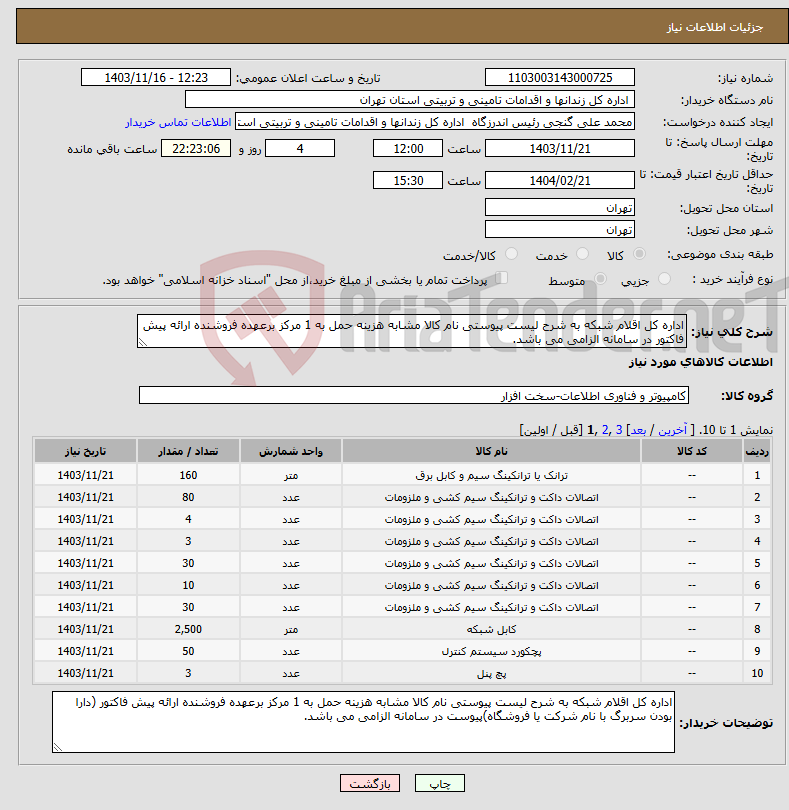This screenshot has height=810, width=789.
Task: Click the delivery city field تهران
Action: (560, 229)
